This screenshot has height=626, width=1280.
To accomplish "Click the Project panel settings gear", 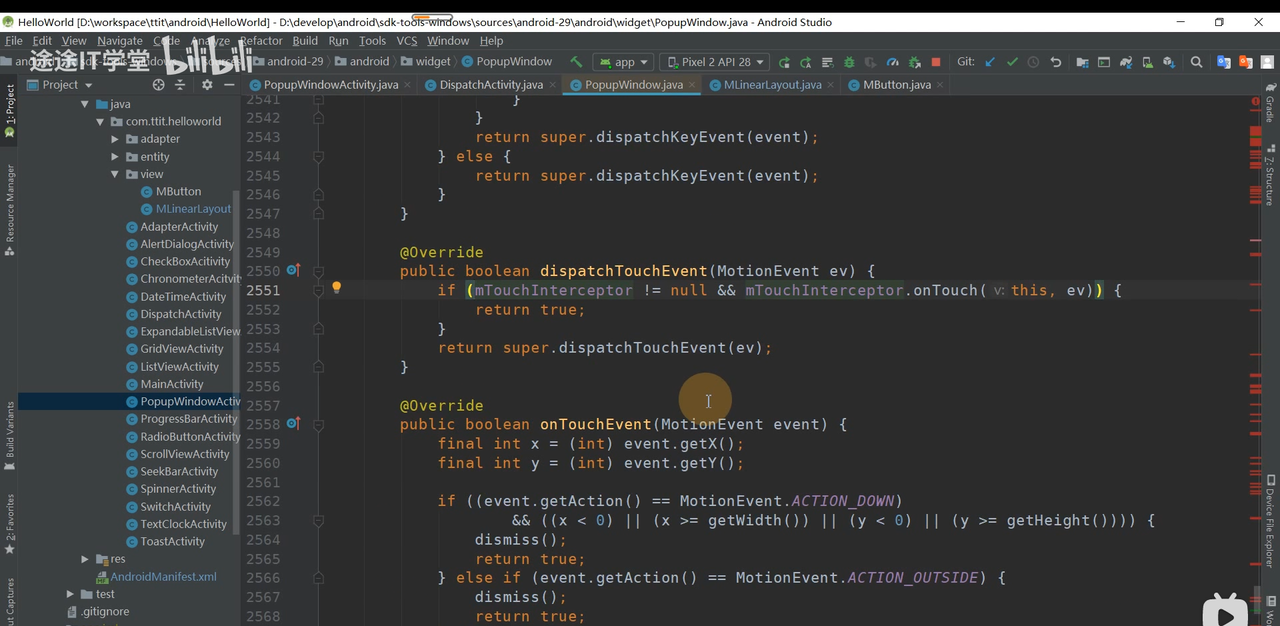I will pyautogui.click(x=207, y=85).
